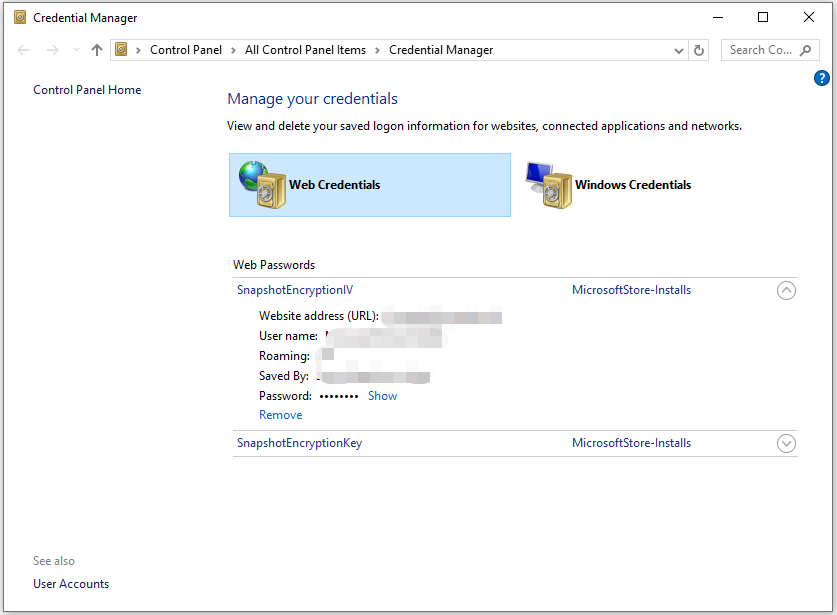This screenshot has width=837, height=615.
Task: Click the refresh icon in the address bar
Action: [x=700, y=49]
